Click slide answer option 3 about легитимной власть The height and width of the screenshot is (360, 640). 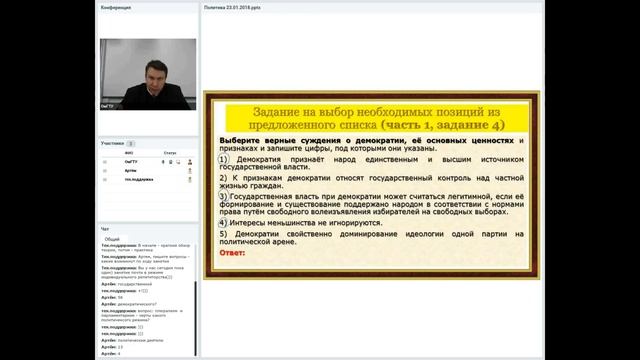(371, 204)
